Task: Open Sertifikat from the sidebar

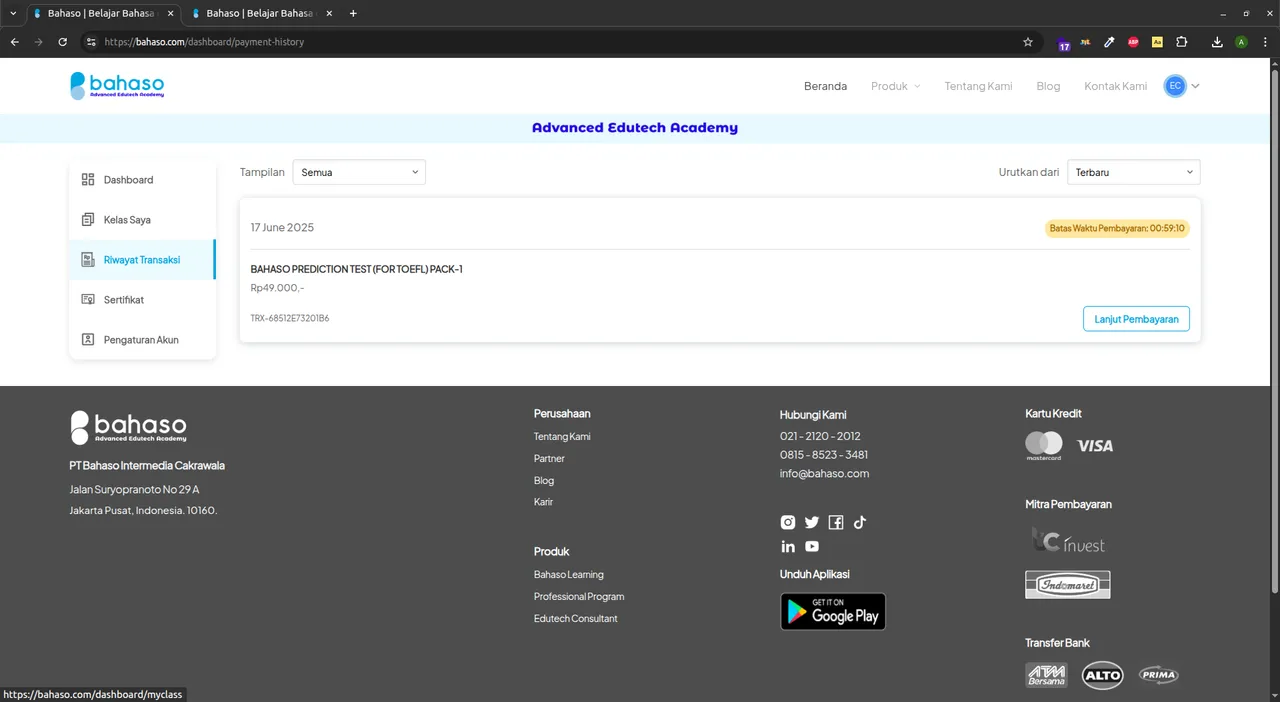Action: pos(124,300)
